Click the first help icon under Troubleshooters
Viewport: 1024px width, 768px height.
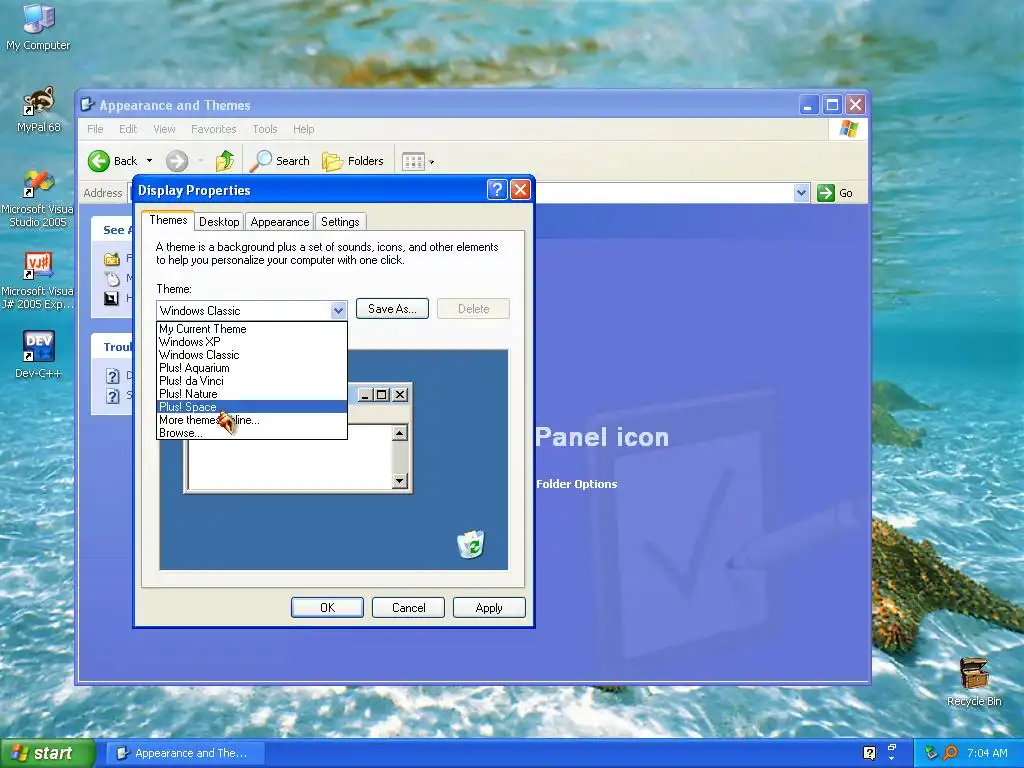point(112,376)
